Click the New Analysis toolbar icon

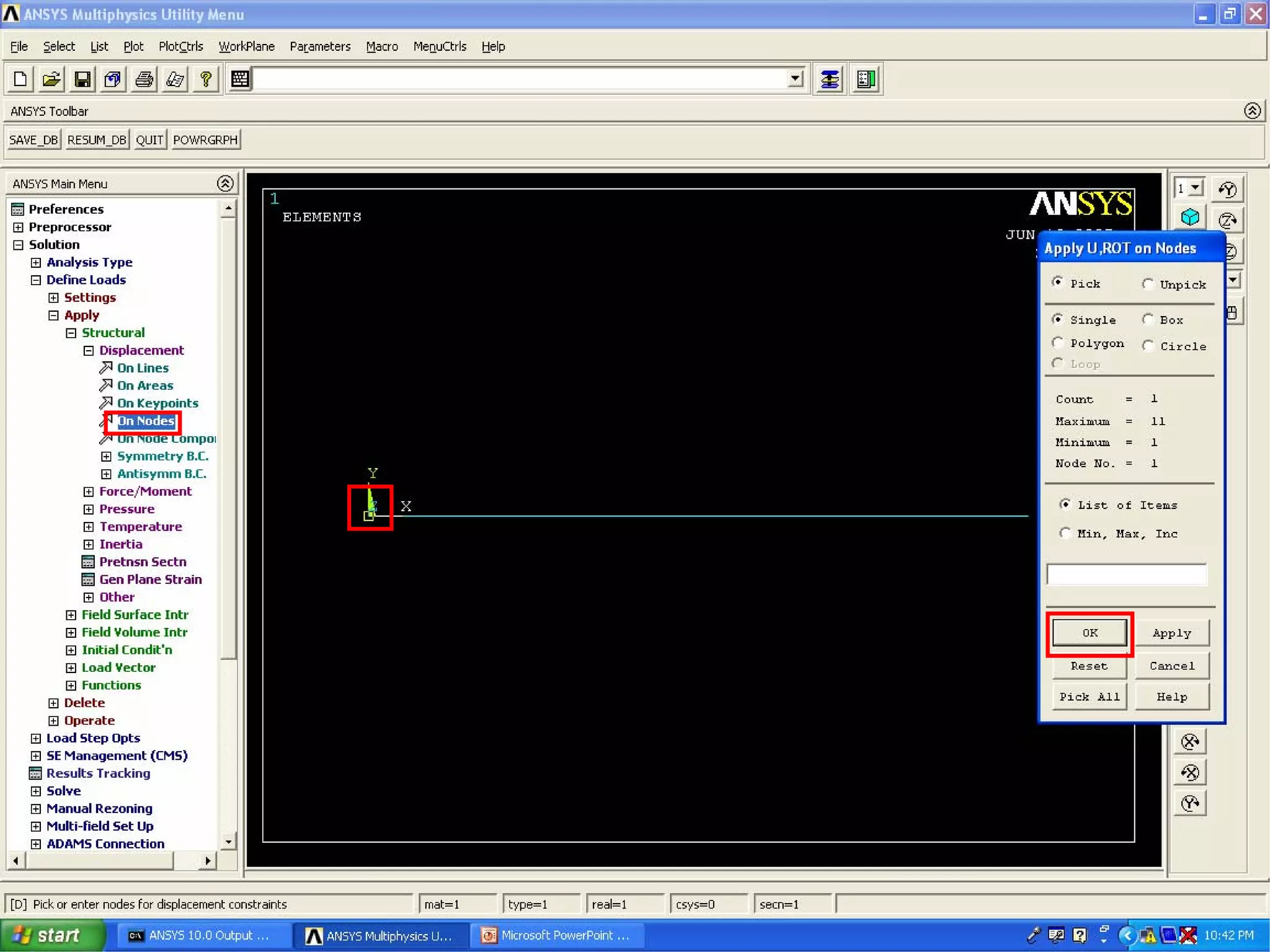point(20,79)
